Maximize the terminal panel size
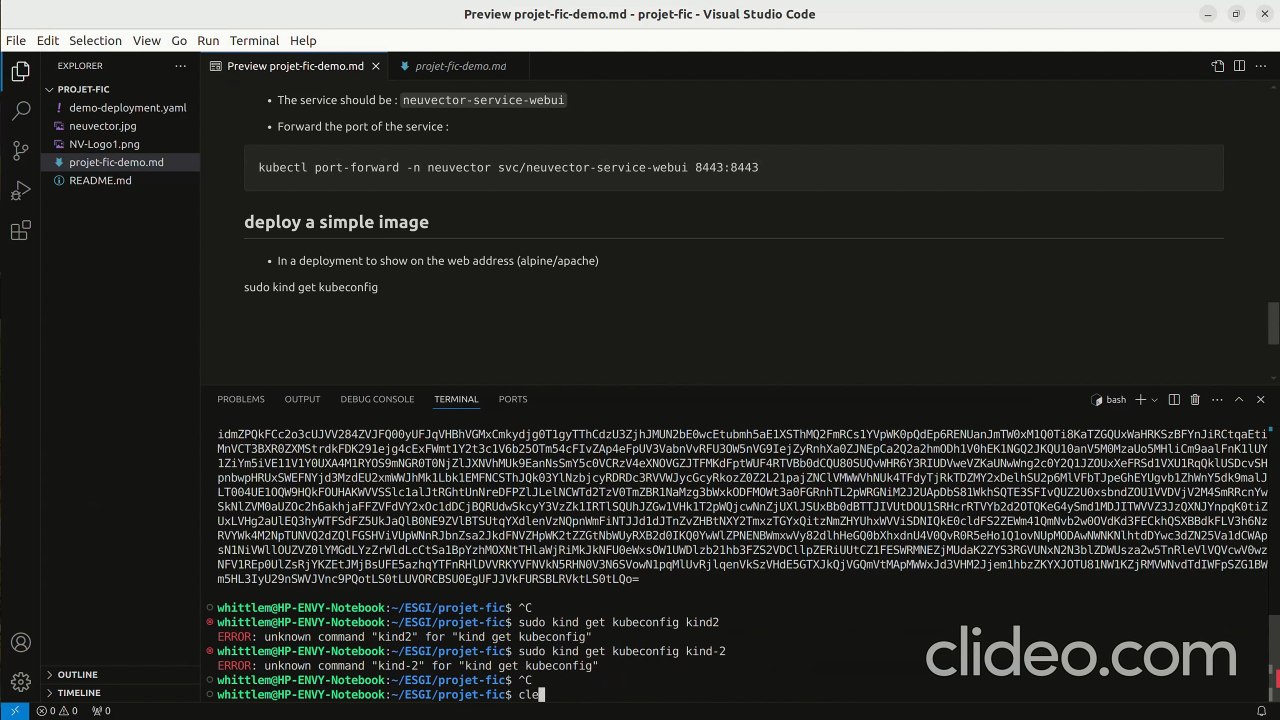This screenshot has height=720, width=1280. [1239, 400]
